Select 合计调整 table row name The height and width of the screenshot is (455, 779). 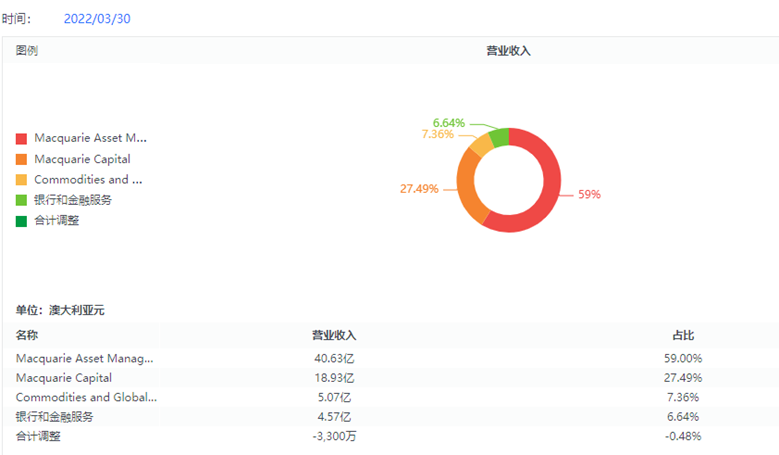(x=40, y=436)
